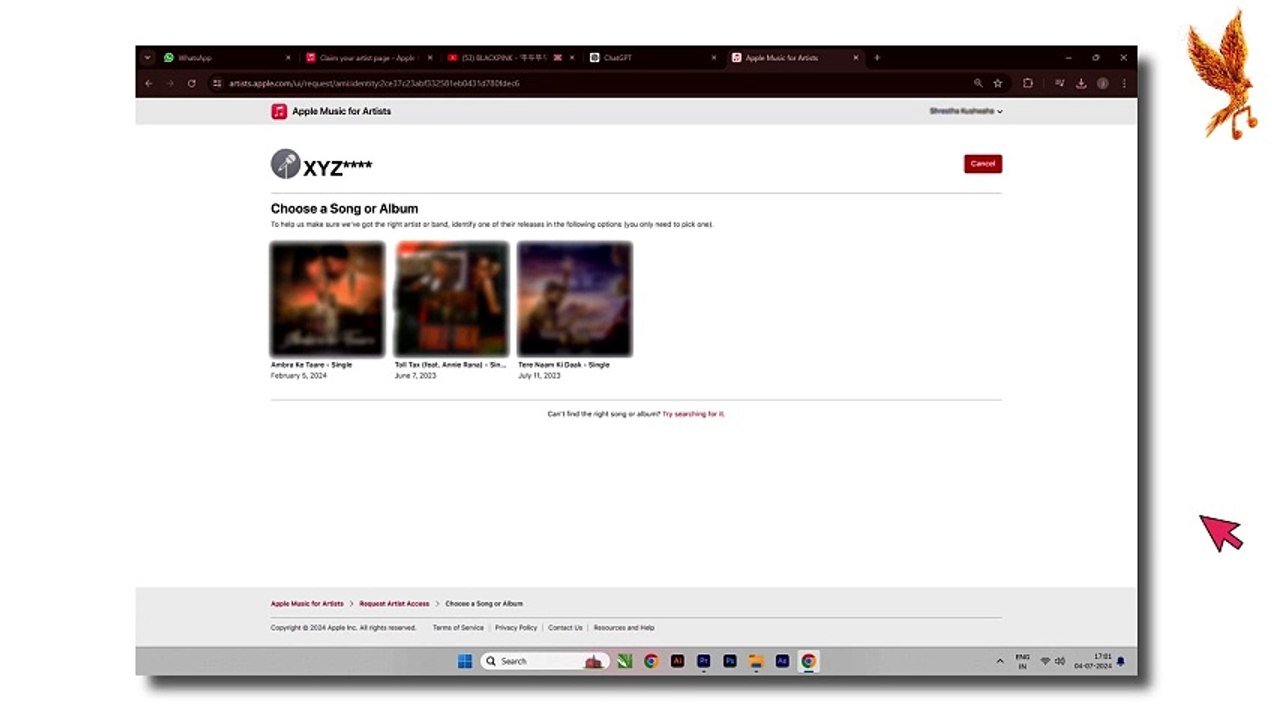This screenshot has width=1272, height=720.
Task: Click the Apple Music for Artists logo icon
Action: point(279,111)
